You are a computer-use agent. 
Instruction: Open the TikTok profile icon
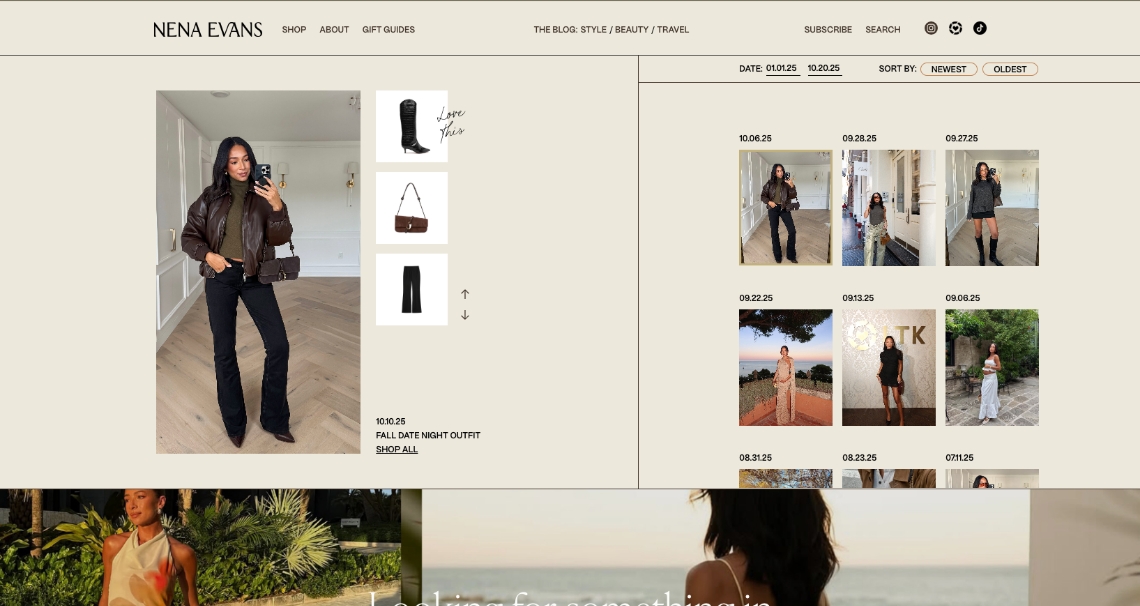(980, 28)
